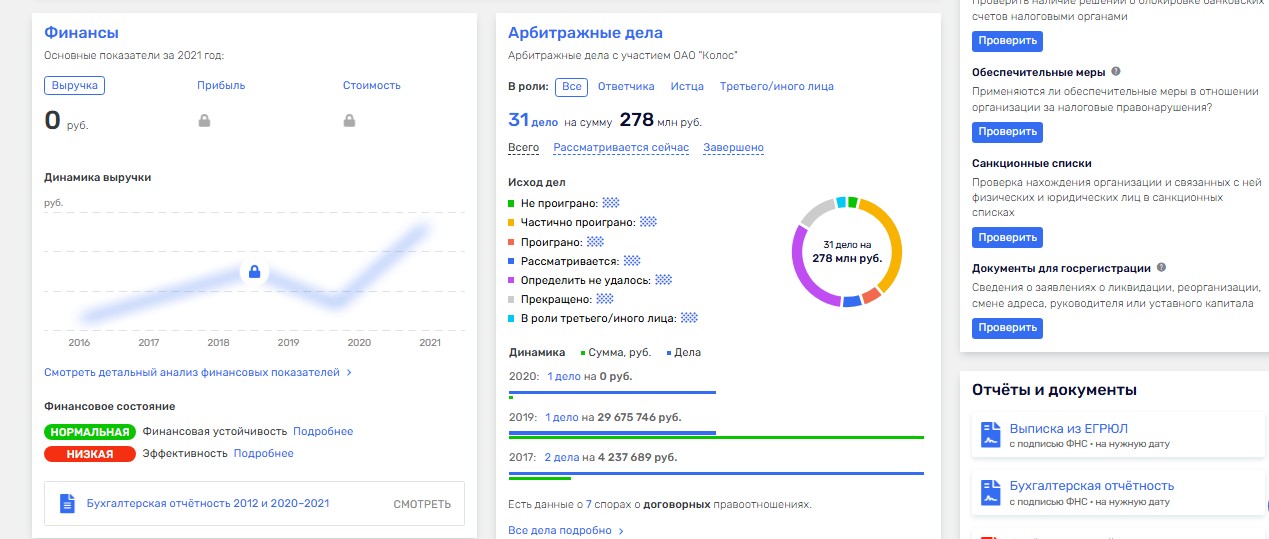
Task: Filter cases by Третьего/иного лица role
Action: click(x=777, y=87)
